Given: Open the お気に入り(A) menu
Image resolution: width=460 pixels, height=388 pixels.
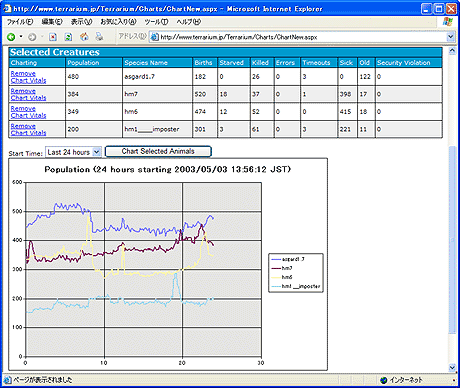Looking at the screenshot, I should coord(118,22).
